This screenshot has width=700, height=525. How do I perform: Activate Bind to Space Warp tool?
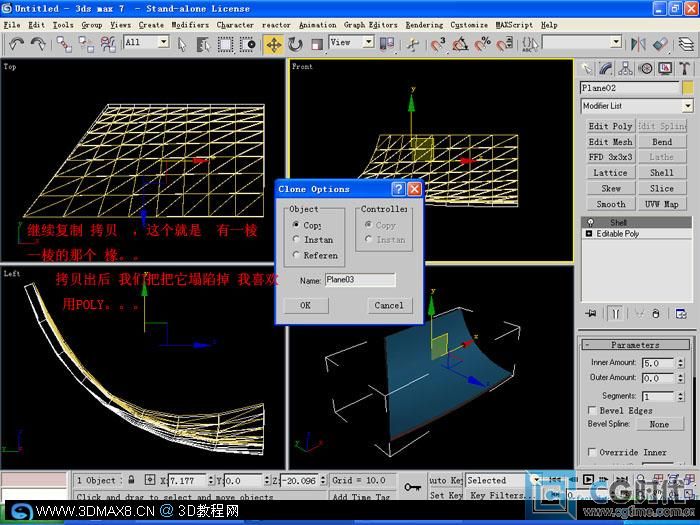tap(108, 44)
